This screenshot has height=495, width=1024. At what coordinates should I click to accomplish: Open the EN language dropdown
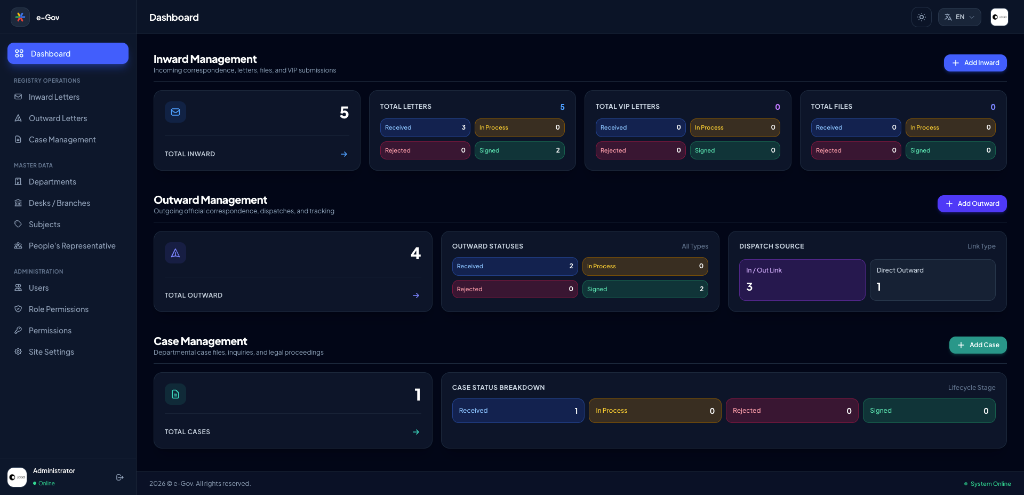pos(959,17)
